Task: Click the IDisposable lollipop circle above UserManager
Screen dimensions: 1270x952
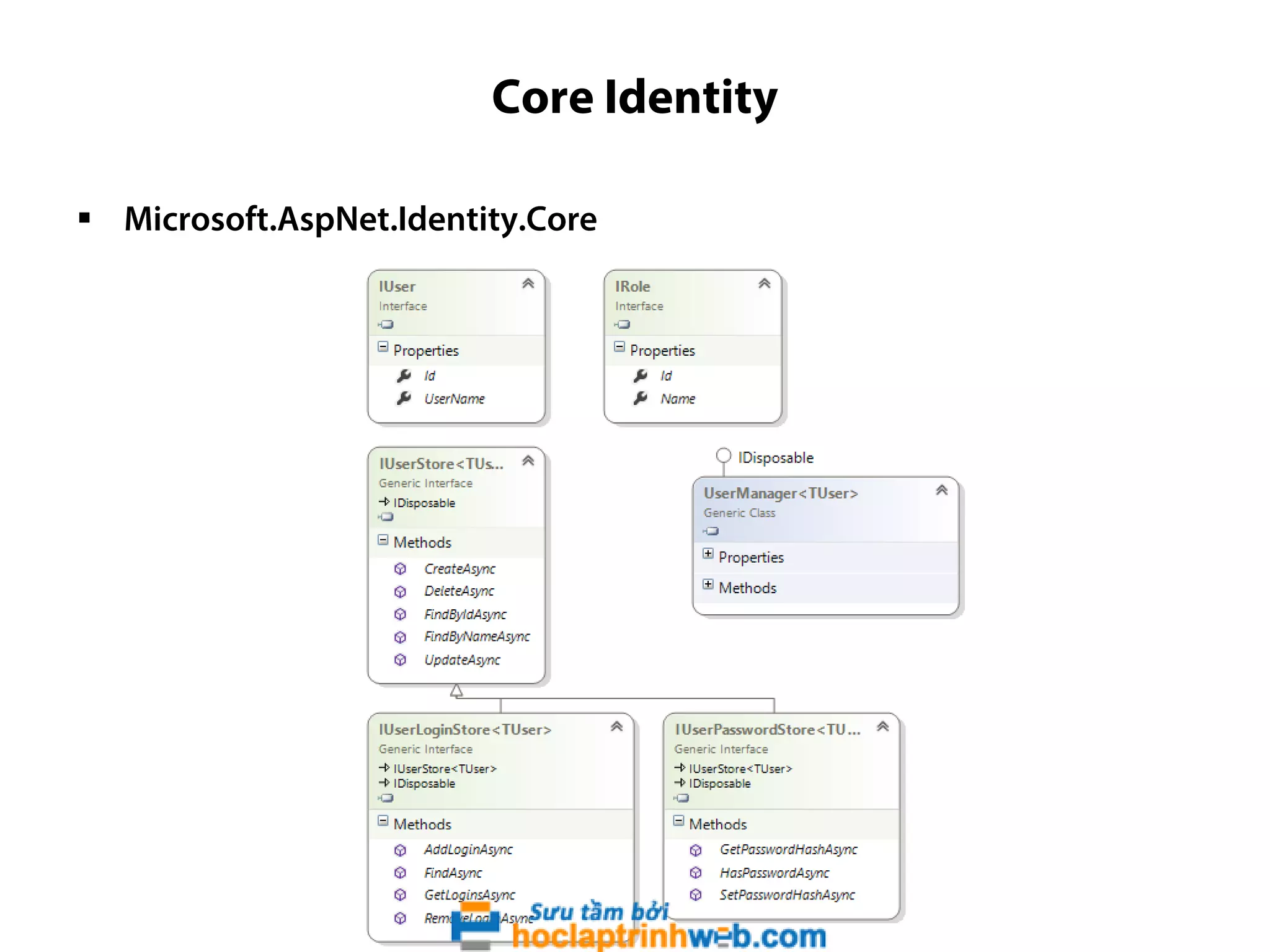Action: (723, 456)
